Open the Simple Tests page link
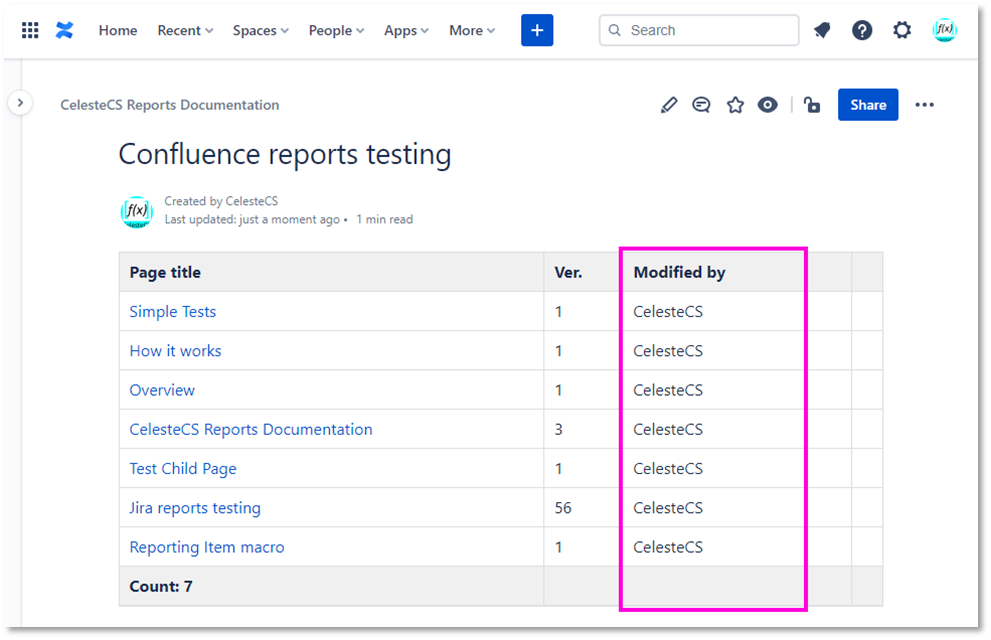 [x=173, y=311]
